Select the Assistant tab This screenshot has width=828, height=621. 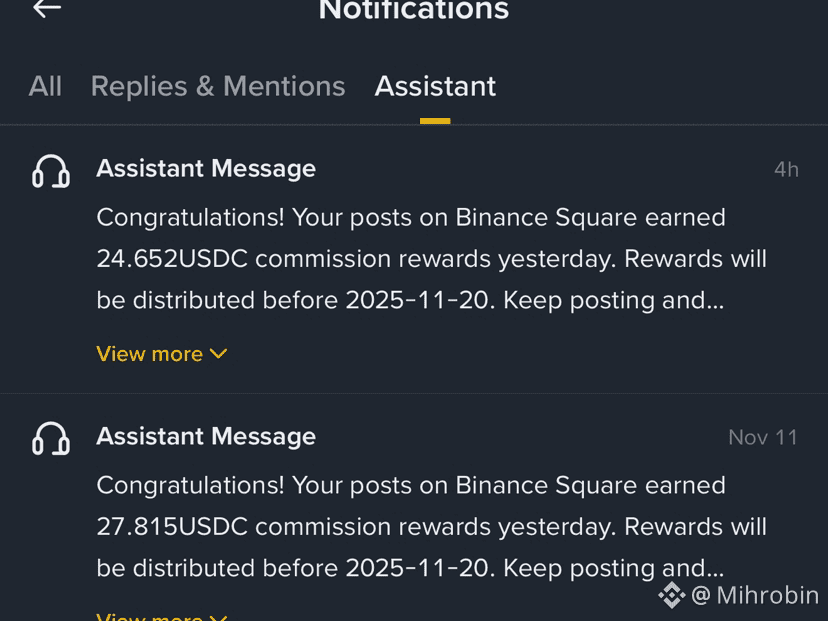(435, 86)
